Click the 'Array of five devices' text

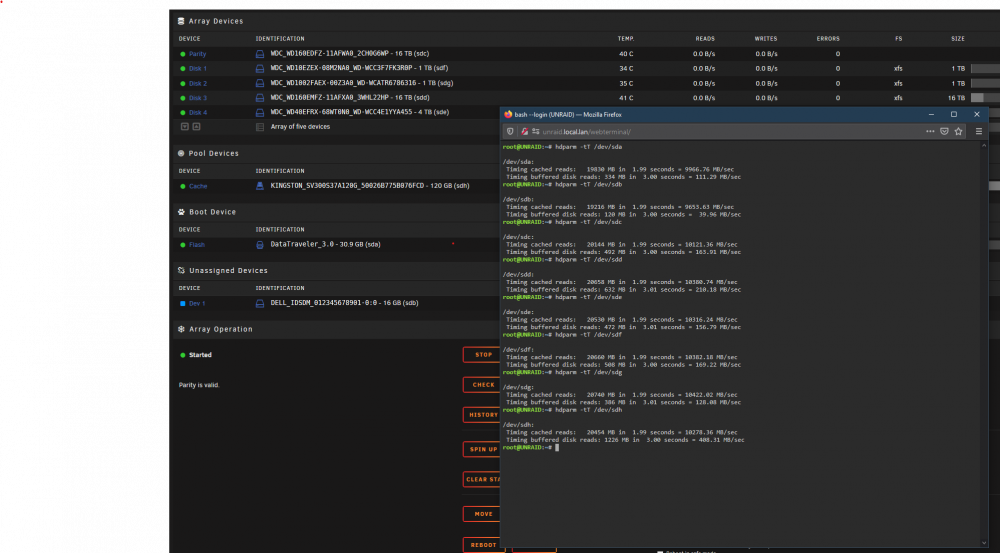pos(300,127)
